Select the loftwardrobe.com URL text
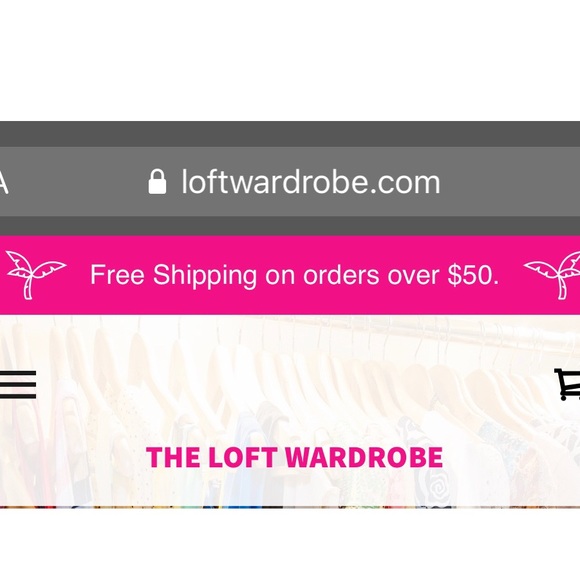 click(x=311, y=182)
